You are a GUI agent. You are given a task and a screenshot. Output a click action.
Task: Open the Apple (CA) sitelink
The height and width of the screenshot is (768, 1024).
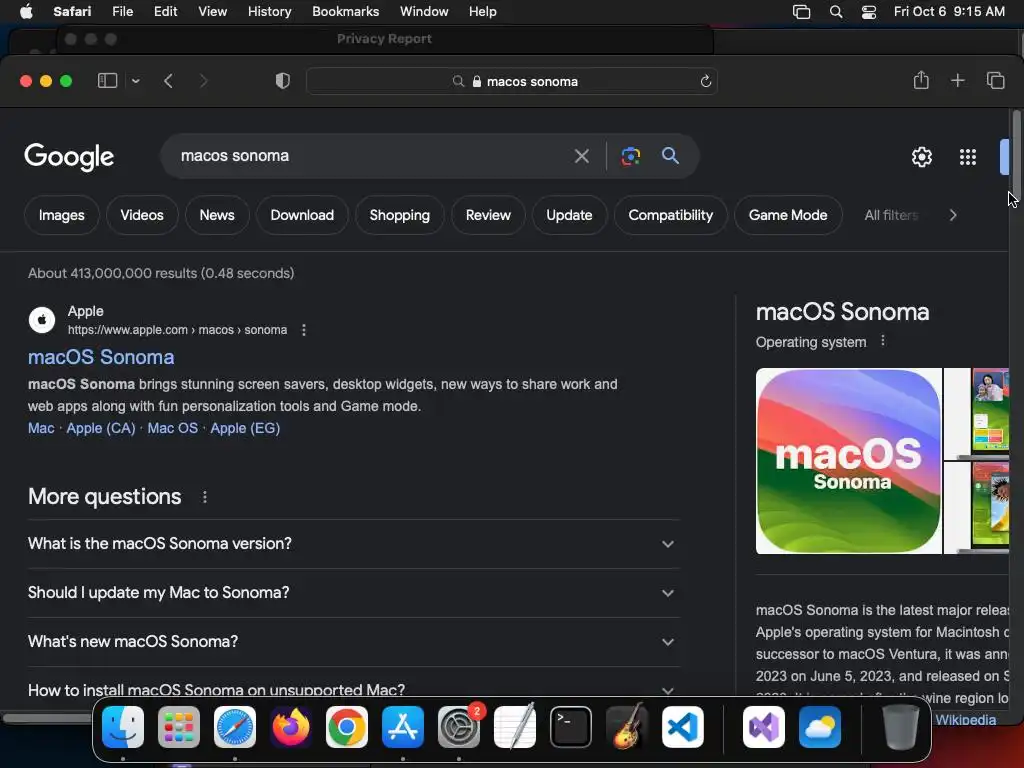(x=101, y=428)
